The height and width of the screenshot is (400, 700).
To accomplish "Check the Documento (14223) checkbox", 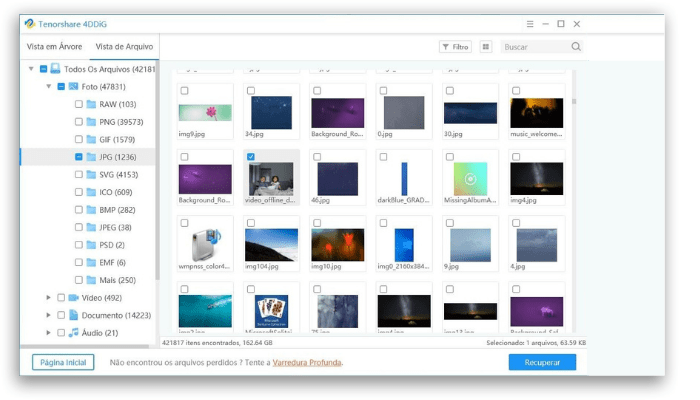I will pos(61,315).
